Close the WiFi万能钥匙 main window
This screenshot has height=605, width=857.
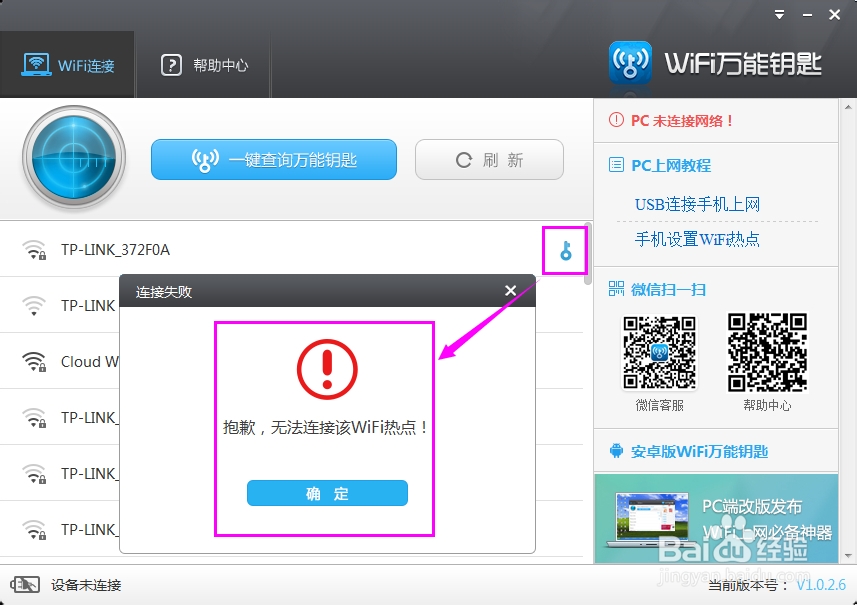(x=834, y=15)
